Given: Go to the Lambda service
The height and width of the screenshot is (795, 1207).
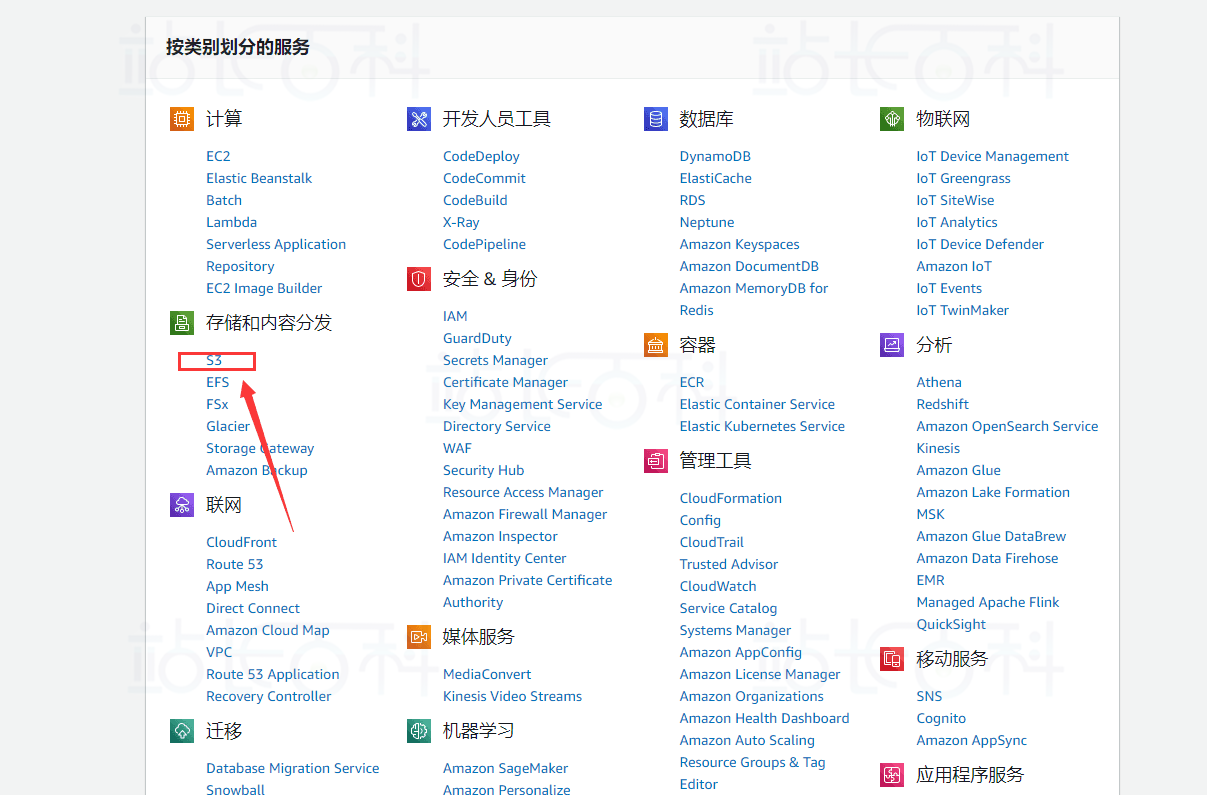Looking at the screenshot, I should [231, 222].
